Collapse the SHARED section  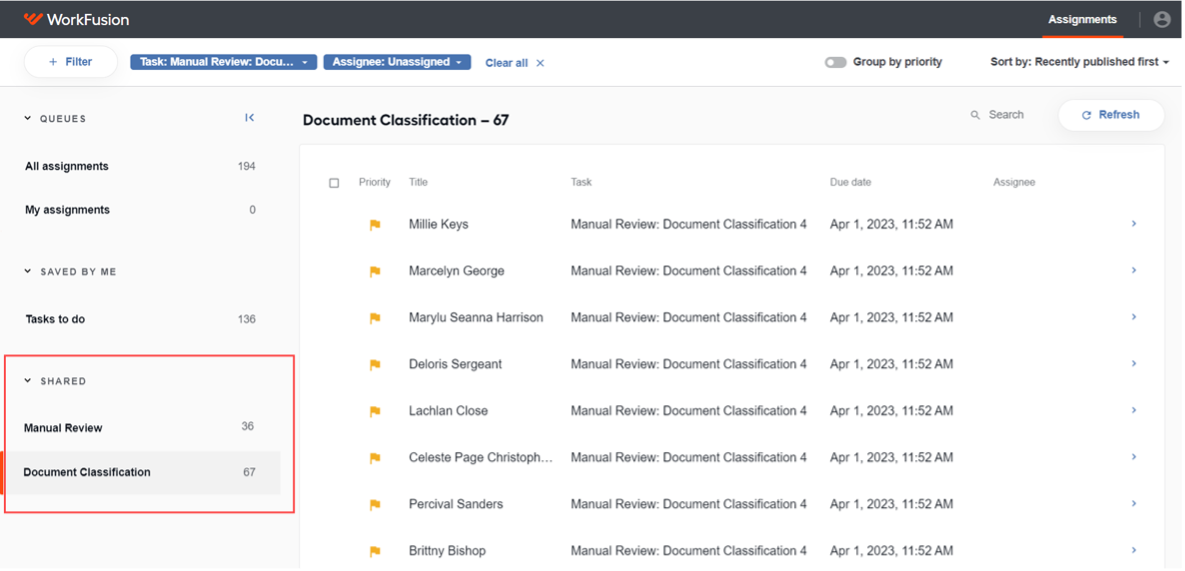click(28, 381)
